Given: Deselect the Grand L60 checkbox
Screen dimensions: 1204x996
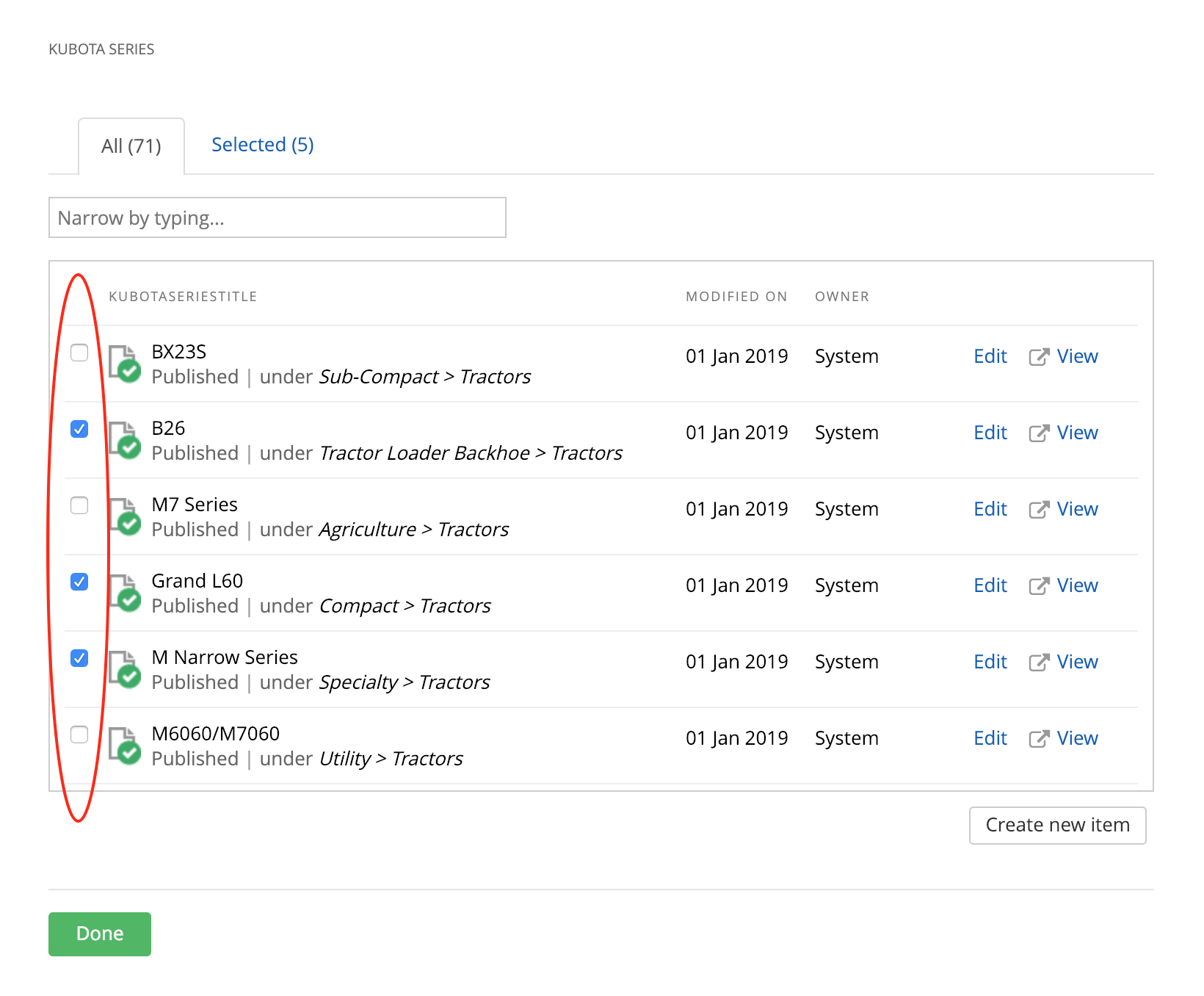Looking at the screenshot, I should tap(79, 582).
